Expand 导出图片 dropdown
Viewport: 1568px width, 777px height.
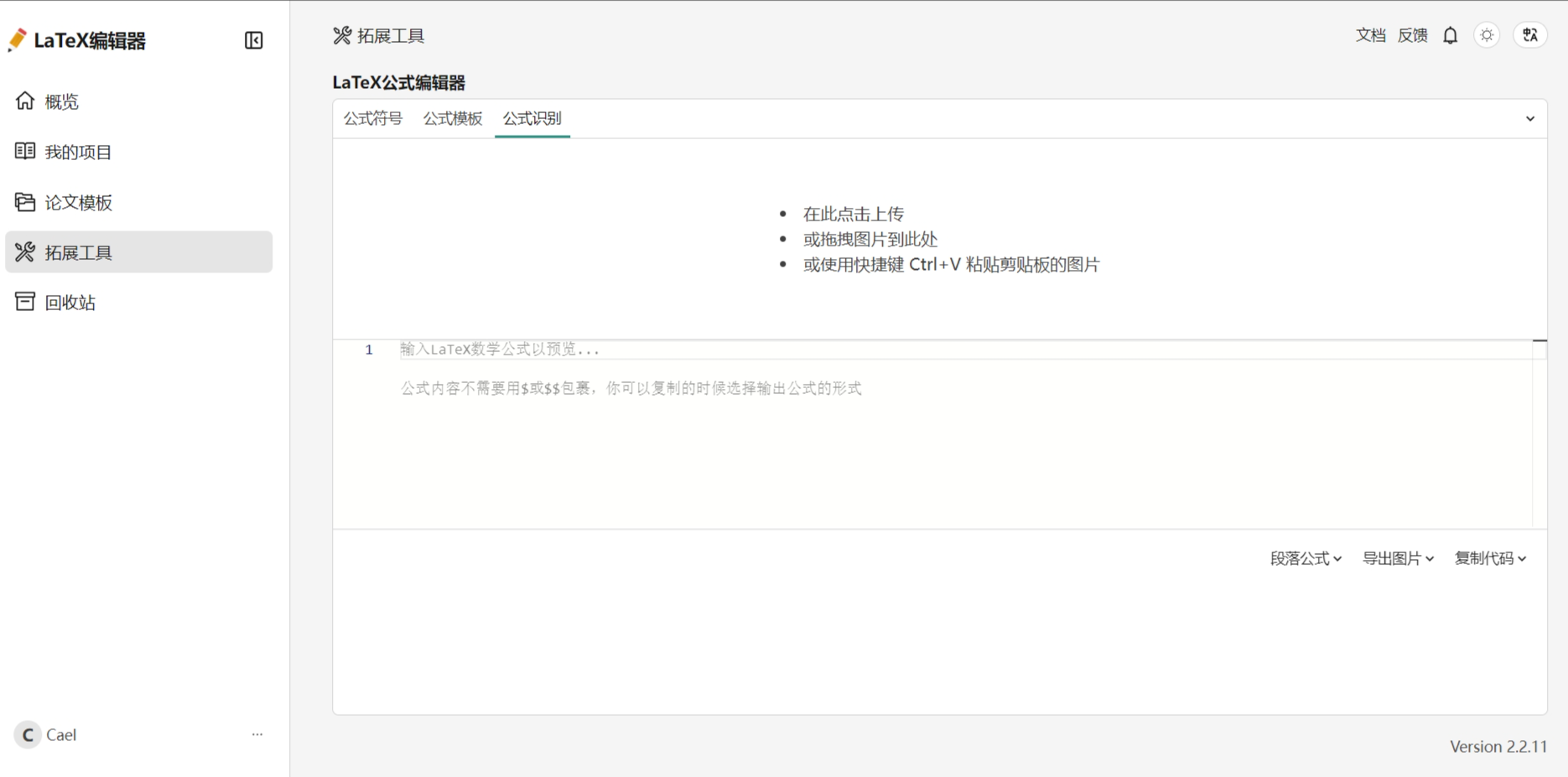1398,558
